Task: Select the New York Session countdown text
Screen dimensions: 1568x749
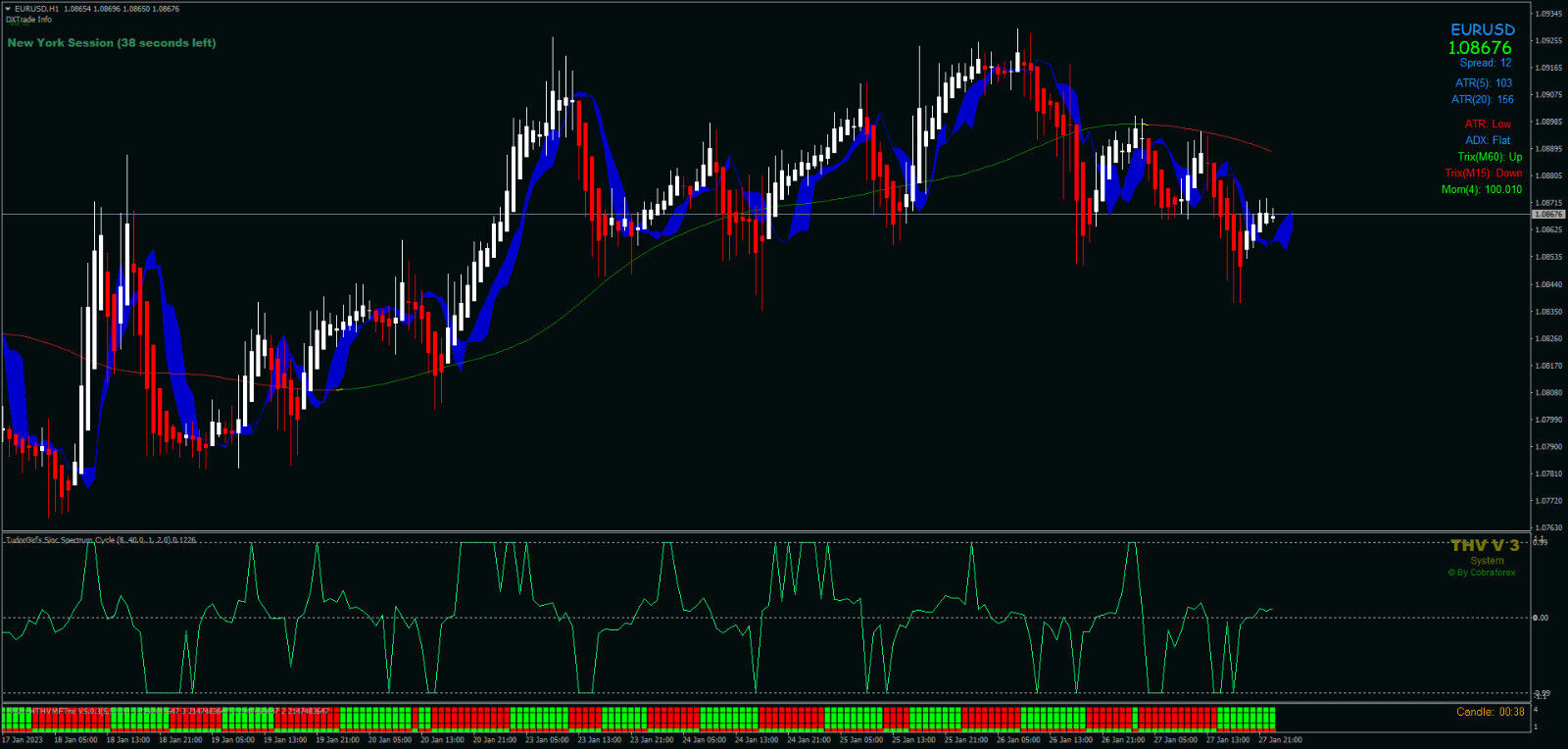Action: pos(112,43)
